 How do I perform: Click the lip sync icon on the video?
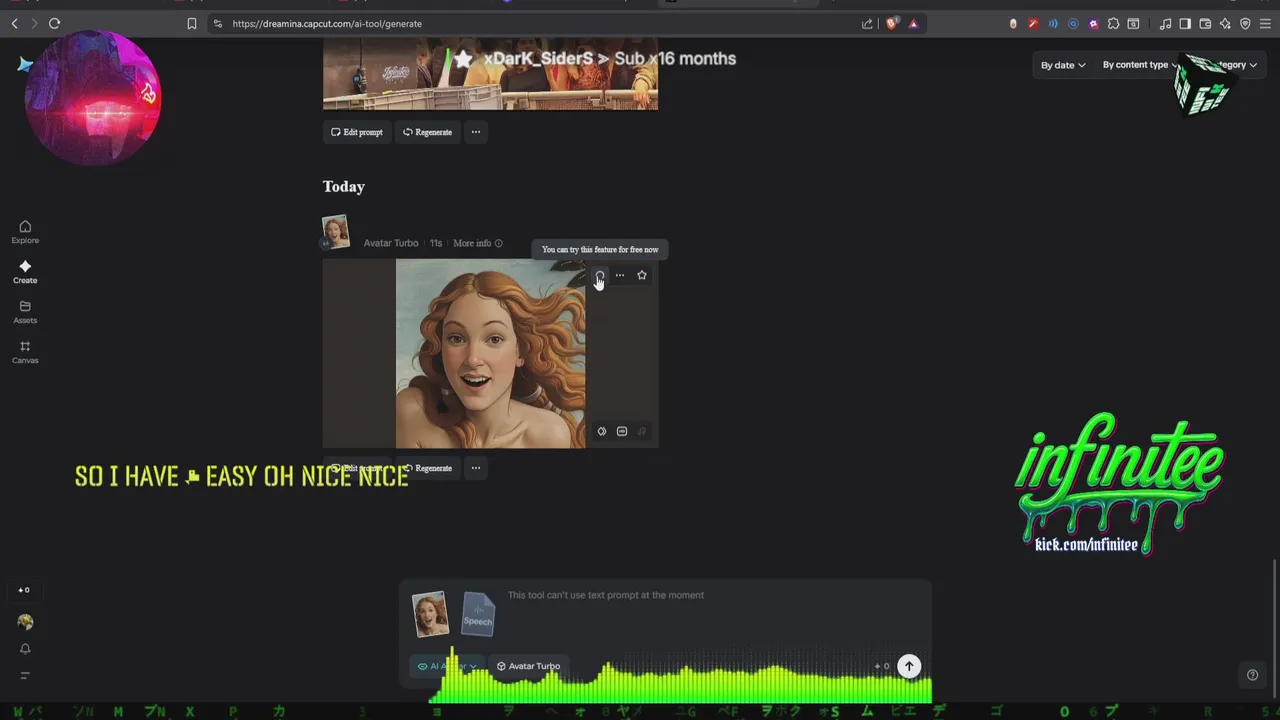point(600,275)
